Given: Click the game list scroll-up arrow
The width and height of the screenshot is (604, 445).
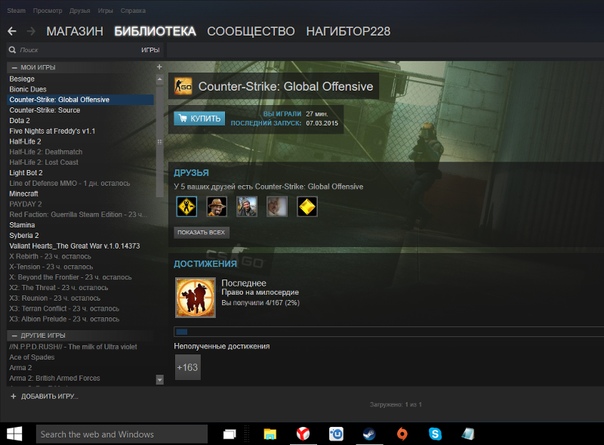Looking at the screenshot, I should [159, 79].
